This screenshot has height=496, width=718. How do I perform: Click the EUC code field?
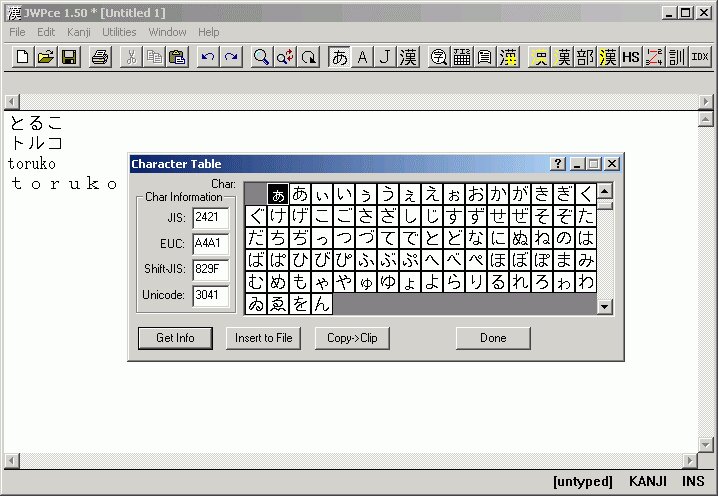coord(210,243)
